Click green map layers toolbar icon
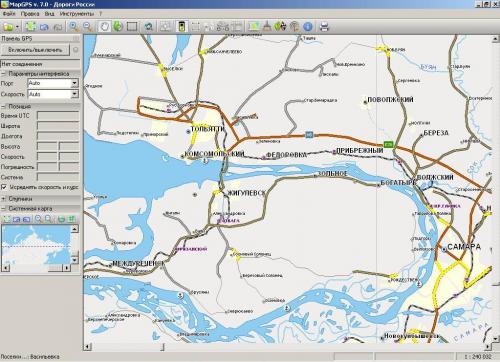The image size is (500, 362). click(x=253, y=27)
